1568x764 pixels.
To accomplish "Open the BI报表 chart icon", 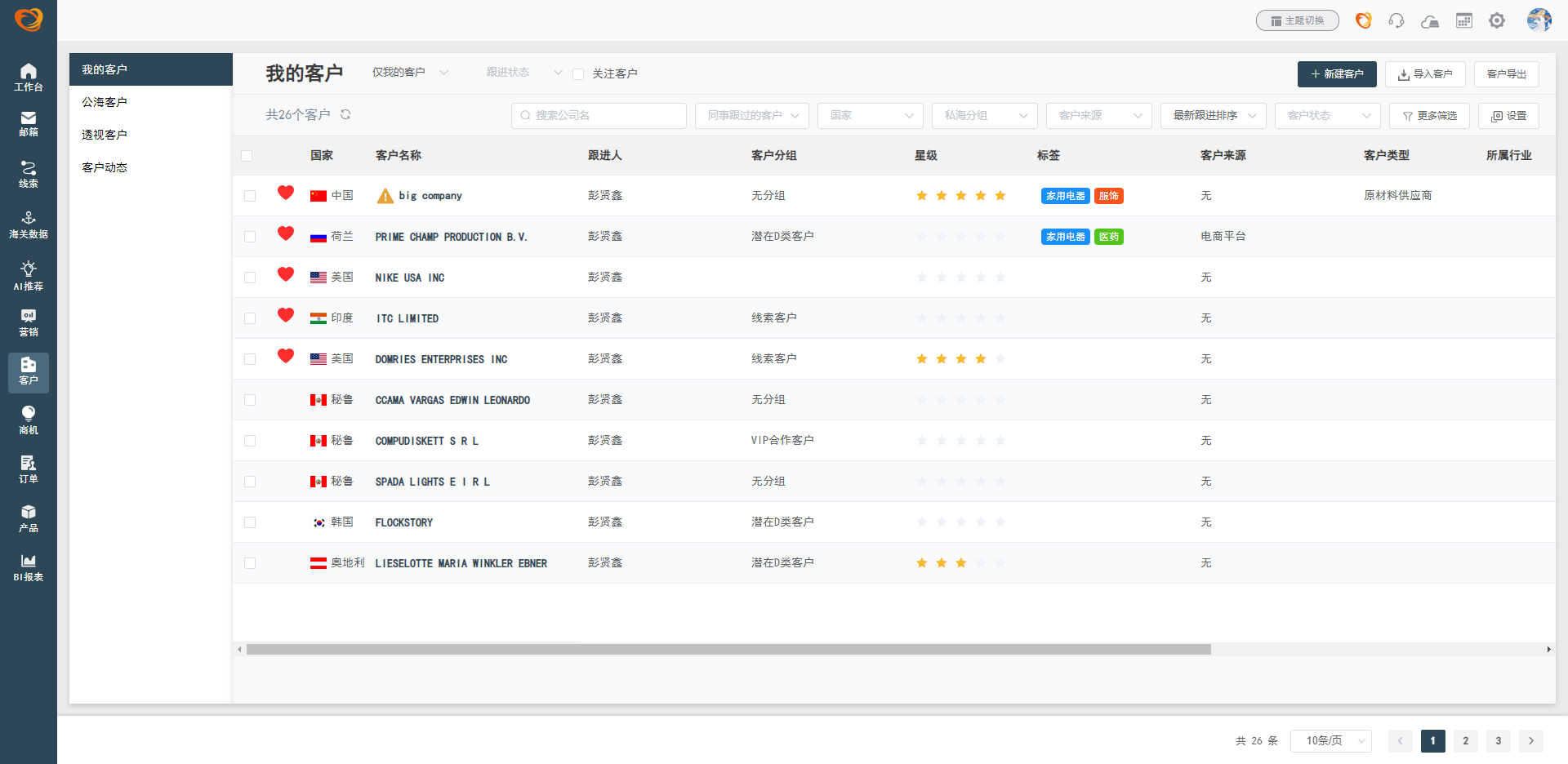I will pos(28,566).
